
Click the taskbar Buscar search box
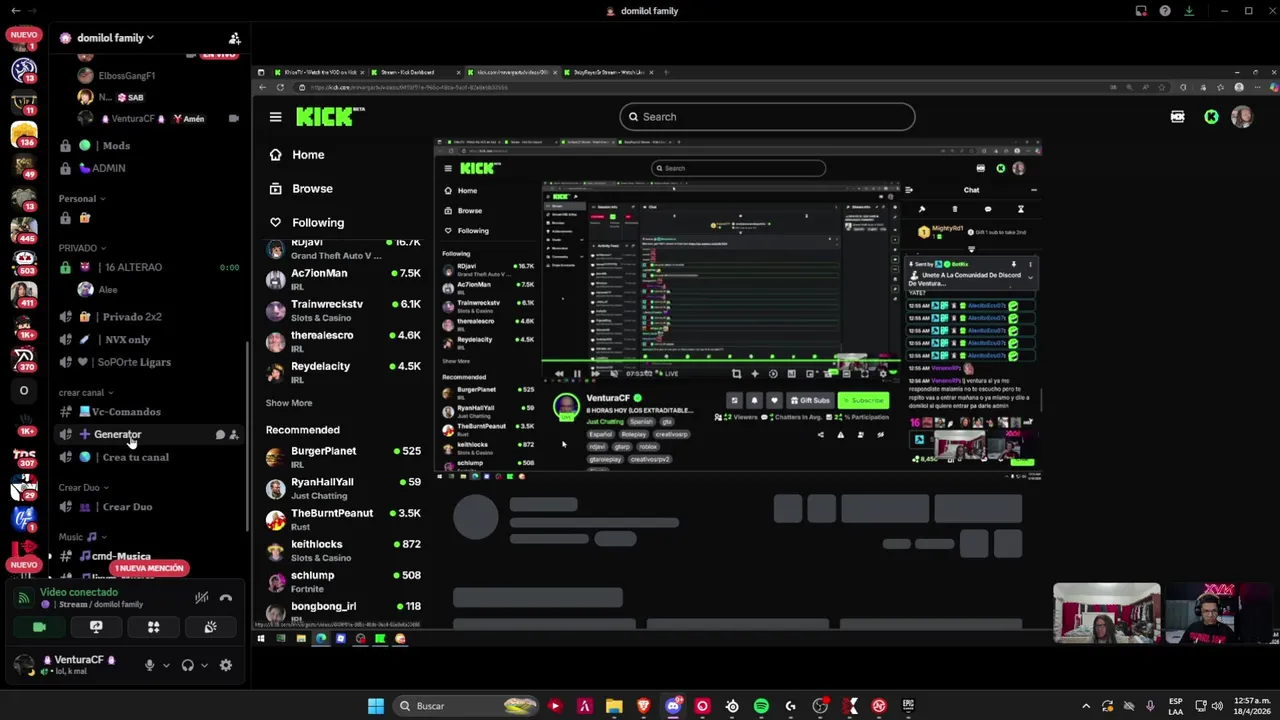[x=465, y=706]
